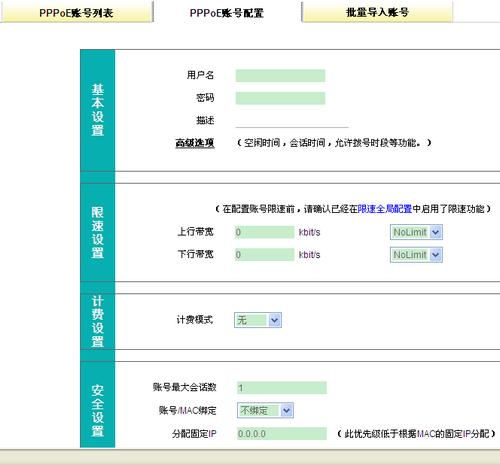Click the 账号最大会话数 input field
Viewport: 500px width, 465px height.
282,388
